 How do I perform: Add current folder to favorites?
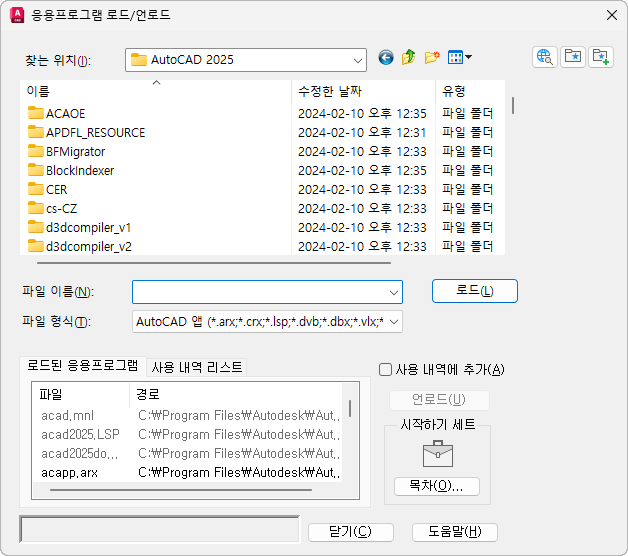[601, 57]
